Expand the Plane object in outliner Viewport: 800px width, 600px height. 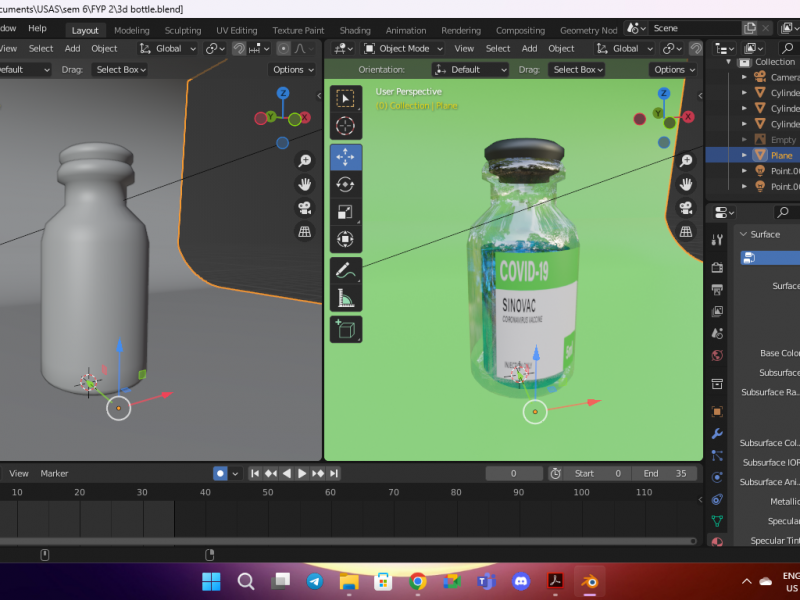pos(744,155)
